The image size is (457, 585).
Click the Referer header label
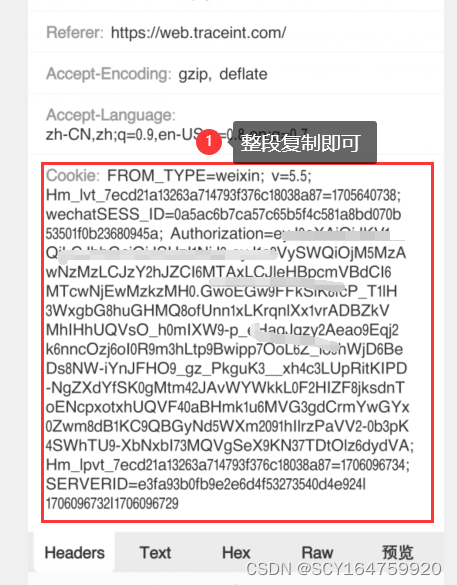75,33
